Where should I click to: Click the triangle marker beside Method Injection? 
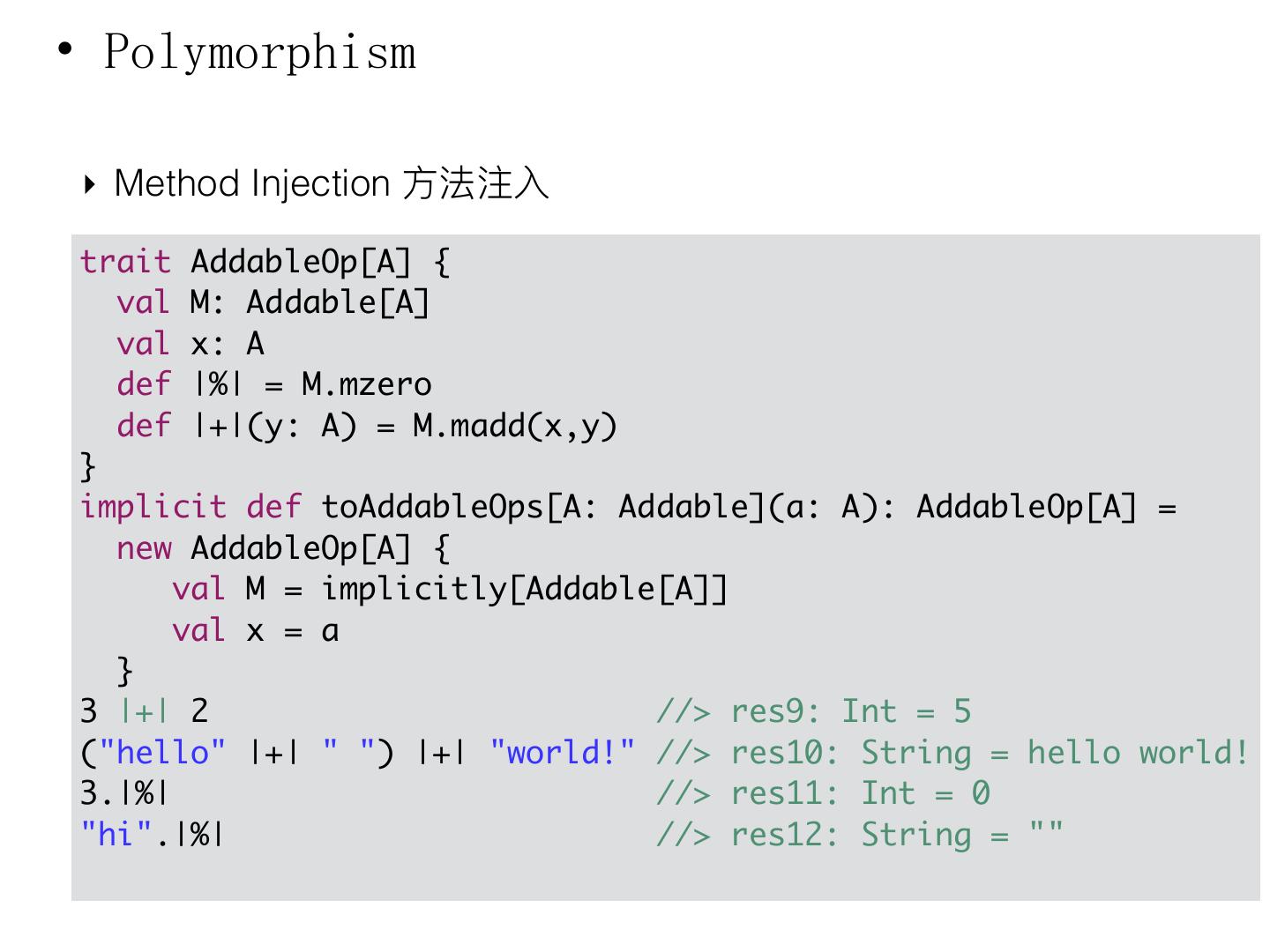[x=89, y=184]
